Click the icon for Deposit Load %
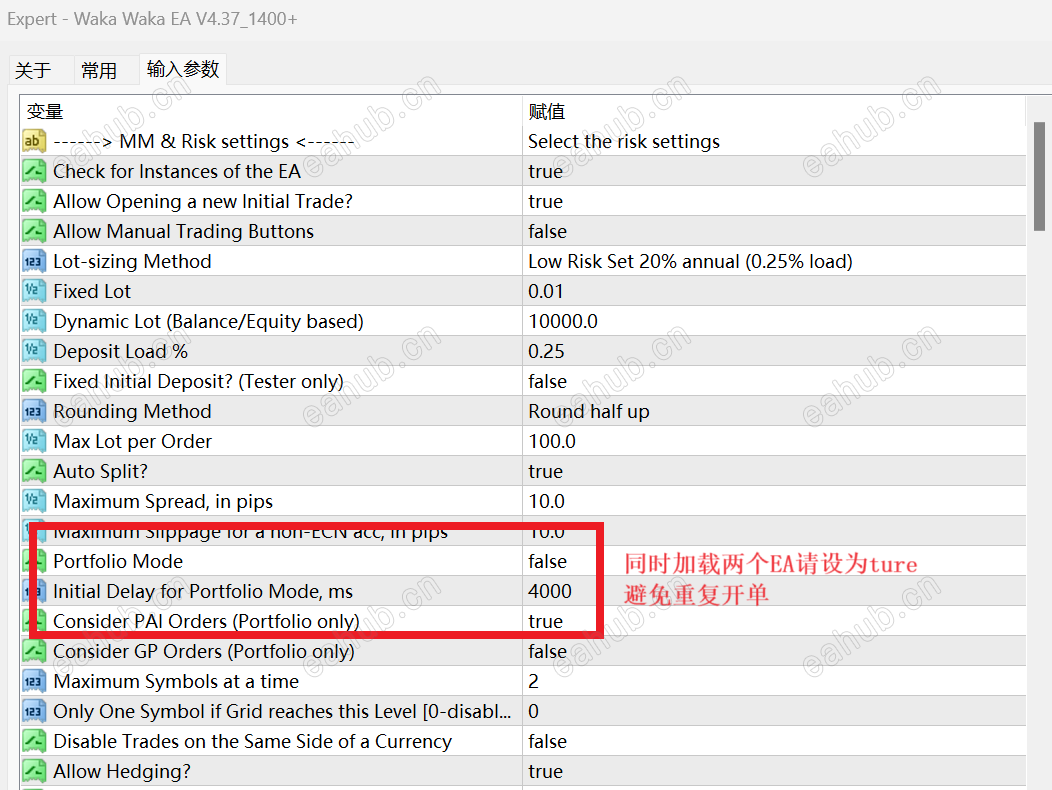The width and height of the screenshot is (1052, 790). pos(34,351)
